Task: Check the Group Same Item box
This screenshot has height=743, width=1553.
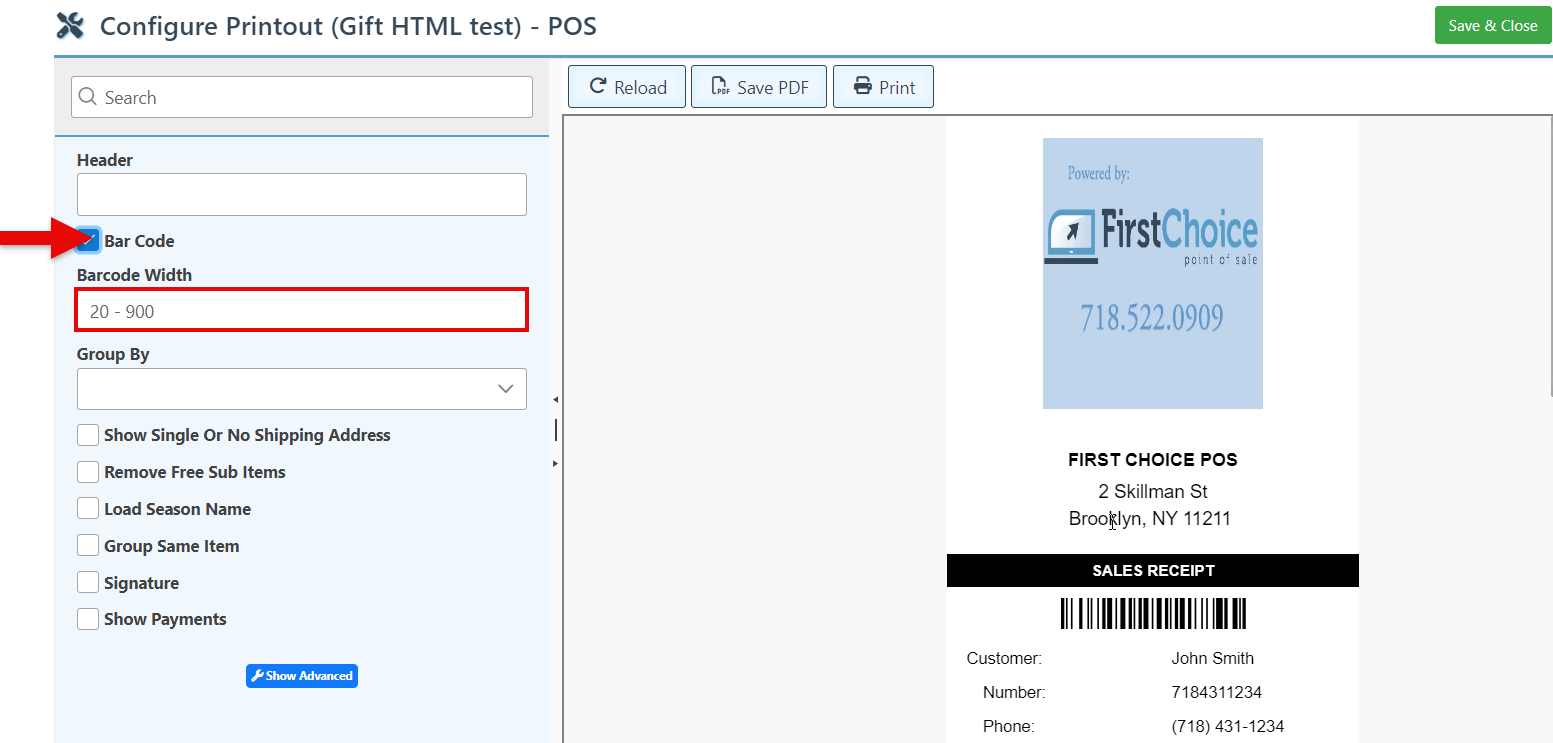Action: 88,546
